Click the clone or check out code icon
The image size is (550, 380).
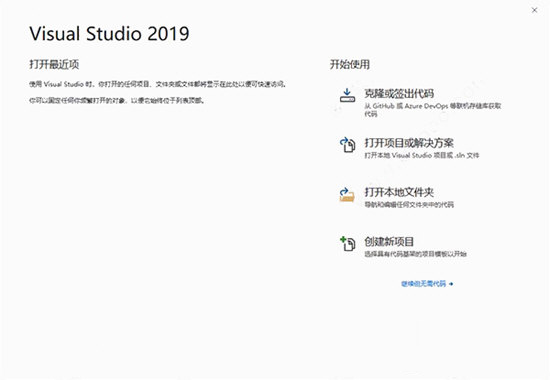[347, 95]
